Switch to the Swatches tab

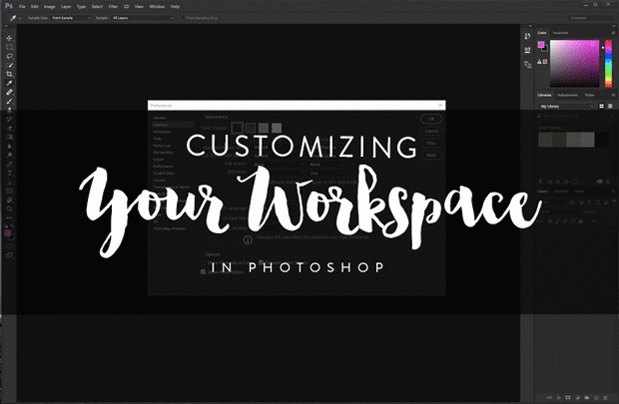click(560, 33)
